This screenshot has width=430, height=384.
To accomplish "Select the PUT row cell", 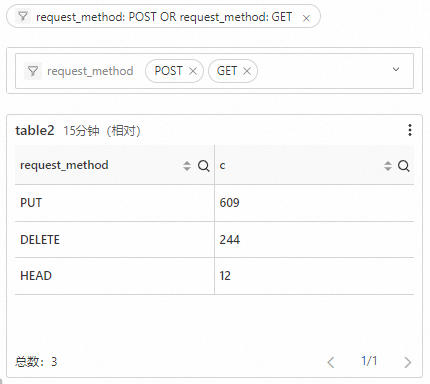I will coord(114,203).
